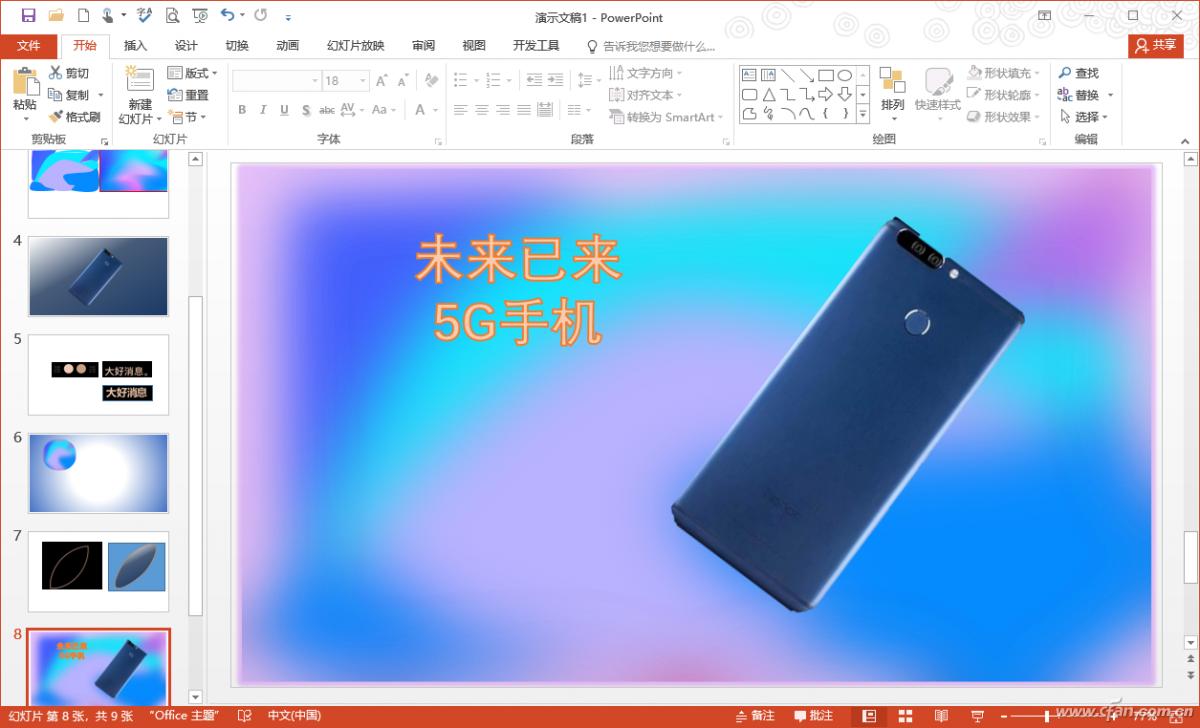Click the 共享 Share button

tap(1155, 45)
